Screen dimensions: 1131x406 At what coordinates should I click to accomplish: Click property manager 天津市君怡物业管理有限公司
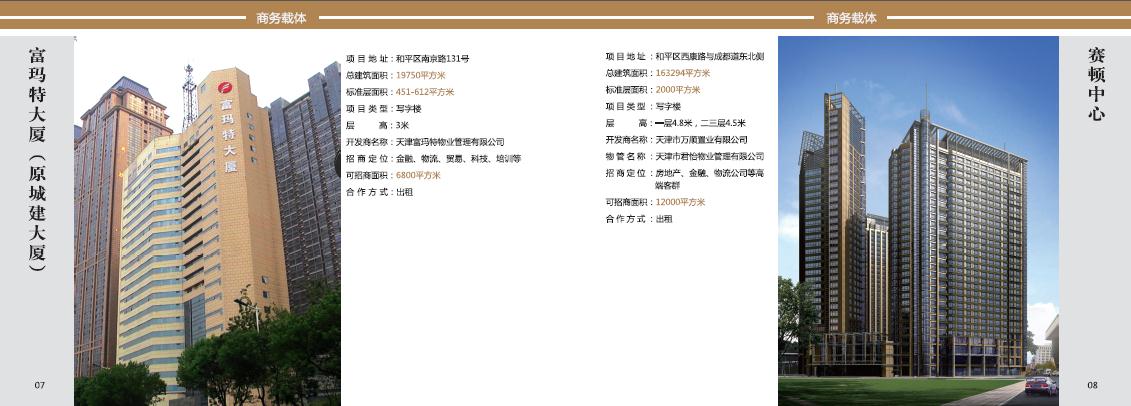click(709, 156)
